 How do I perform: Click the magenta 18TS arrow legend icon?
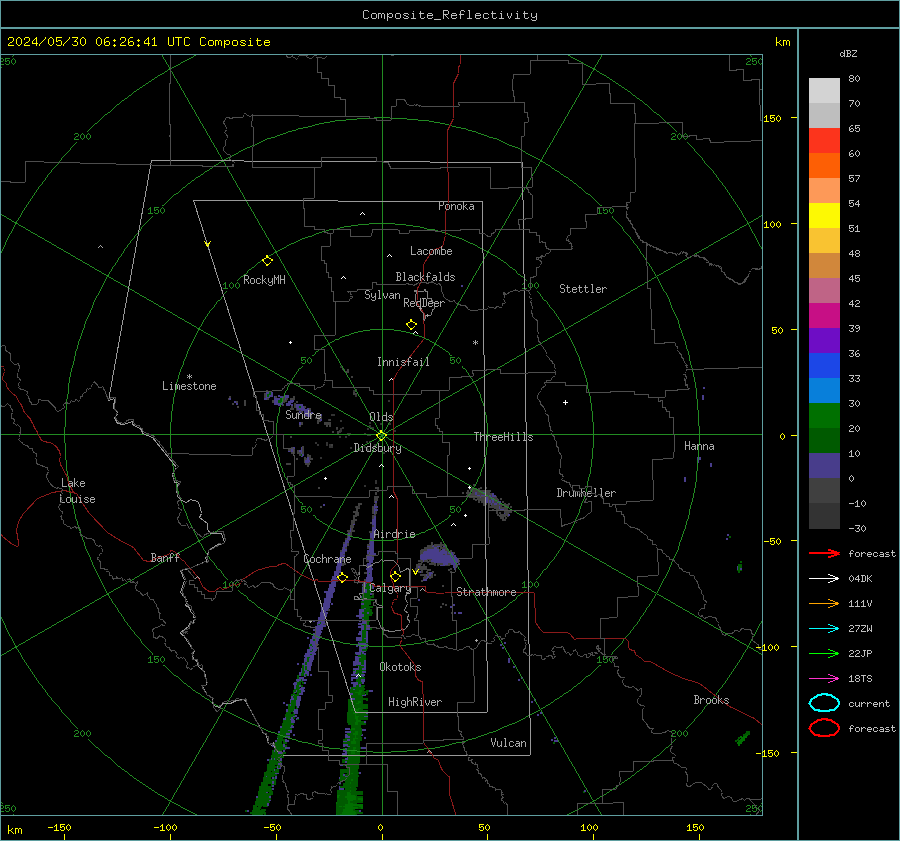pos(824,679)
